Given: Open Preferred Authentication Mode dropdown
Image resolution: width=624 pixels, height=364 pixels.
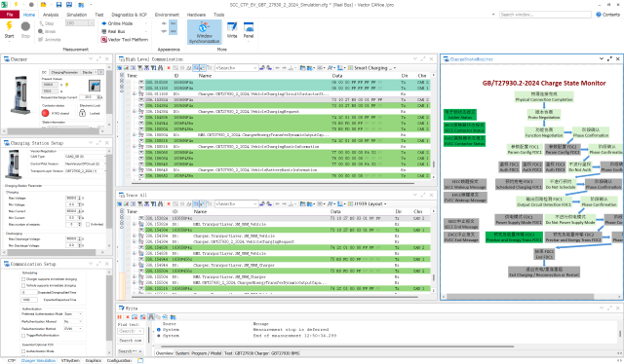Looking at the screenshot, I should tap(73, 314).
